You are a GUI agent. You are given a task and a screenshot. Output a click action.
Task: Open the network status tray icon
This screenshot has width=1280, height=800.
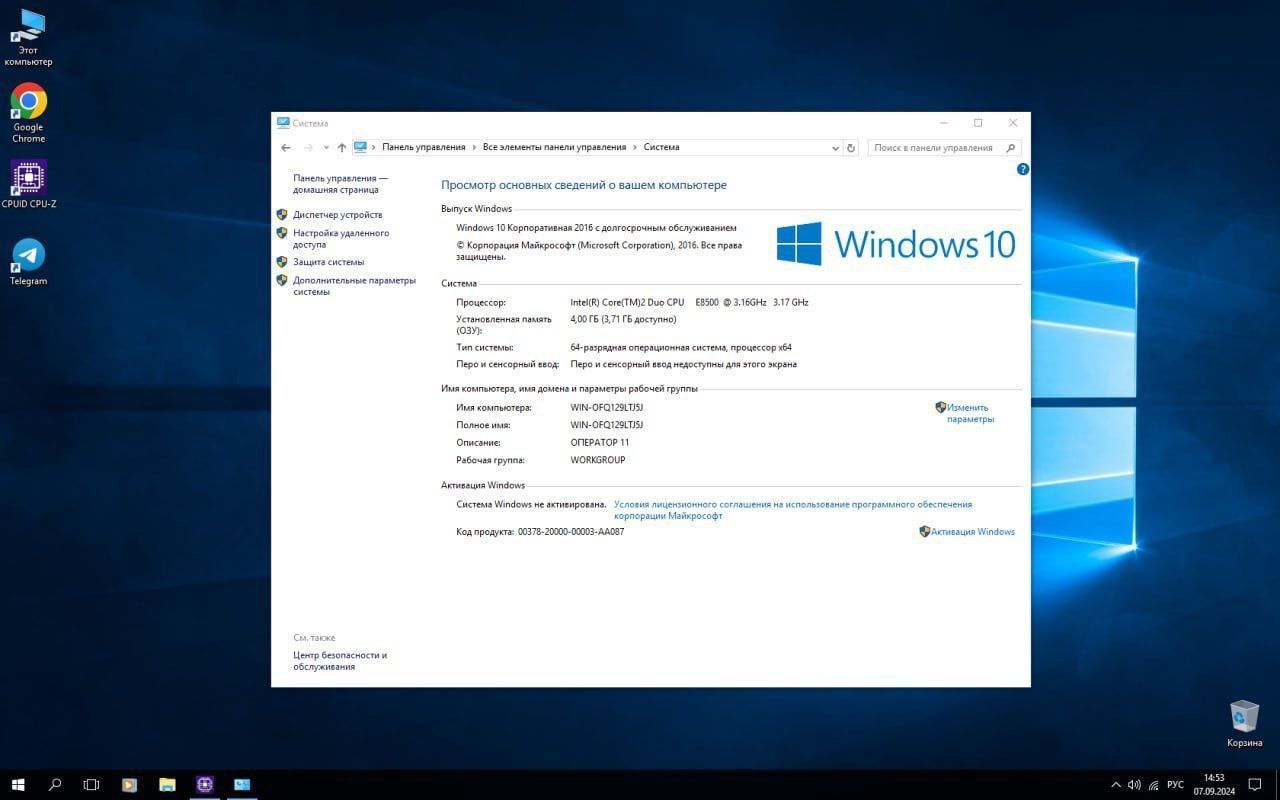1153,785
